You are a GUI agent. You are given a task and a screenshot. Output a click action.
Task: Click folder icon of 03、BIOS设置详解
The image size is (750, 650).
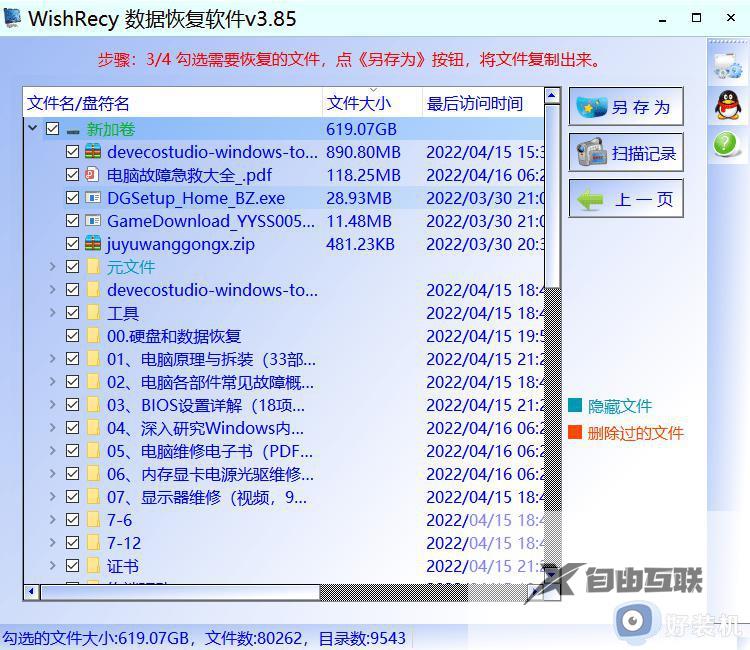(94, 404)
